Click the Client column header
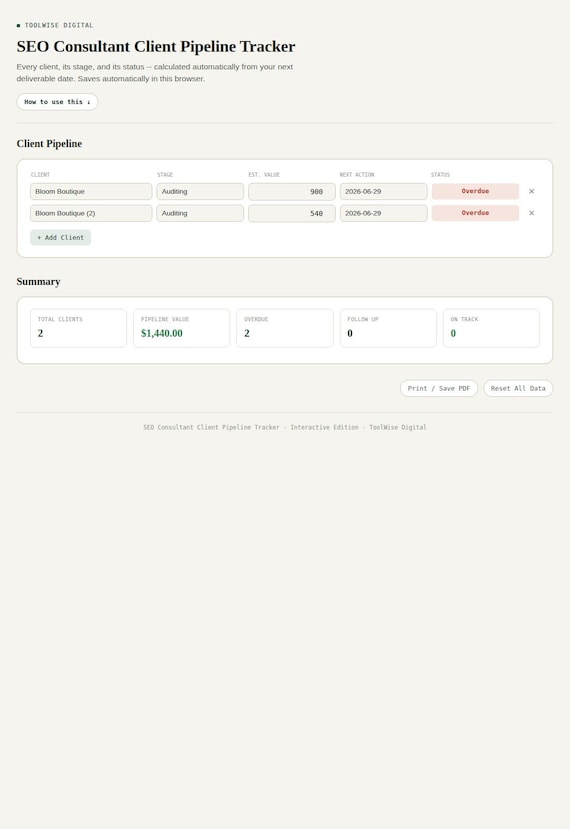This screenshot has width=570, height=829. [40, 174]
